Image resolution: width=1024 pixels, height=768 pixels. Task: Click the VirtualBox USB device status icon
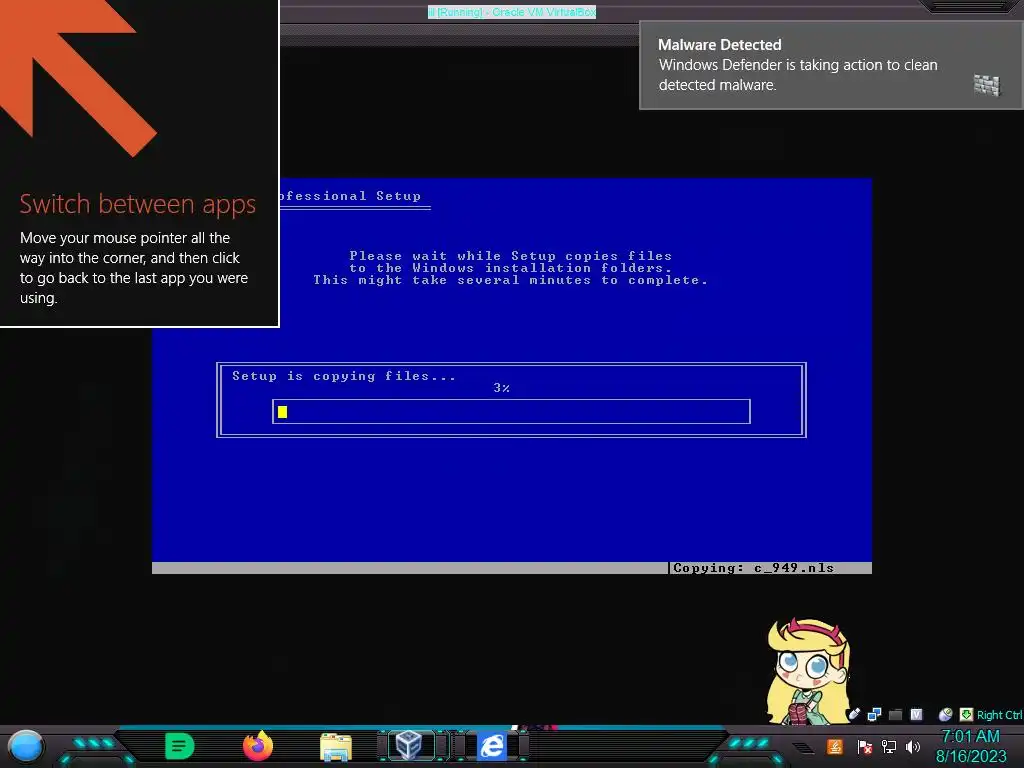tap(854, 714)
